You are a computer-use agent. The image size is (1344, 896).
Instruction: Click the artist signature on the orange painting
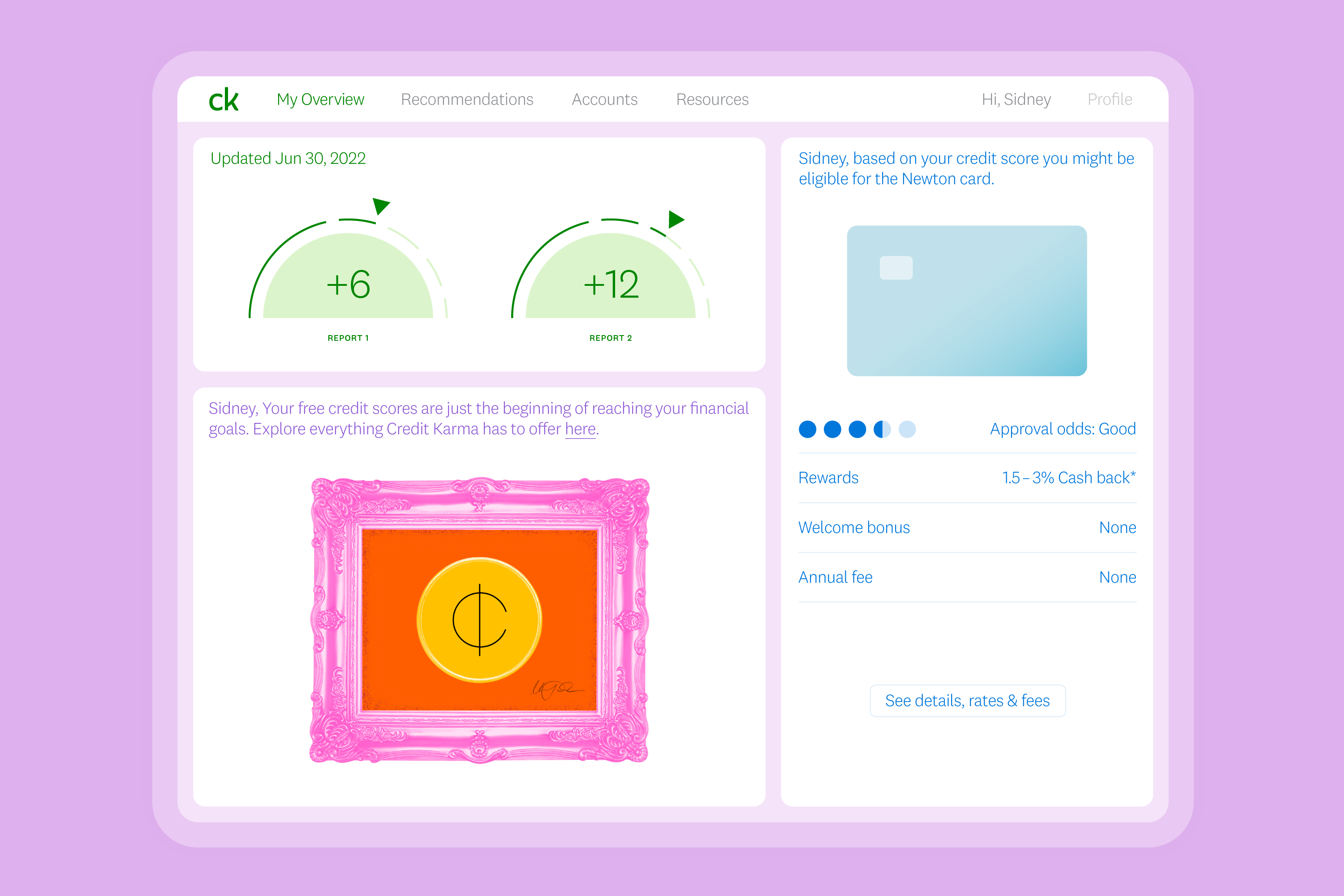557,689
